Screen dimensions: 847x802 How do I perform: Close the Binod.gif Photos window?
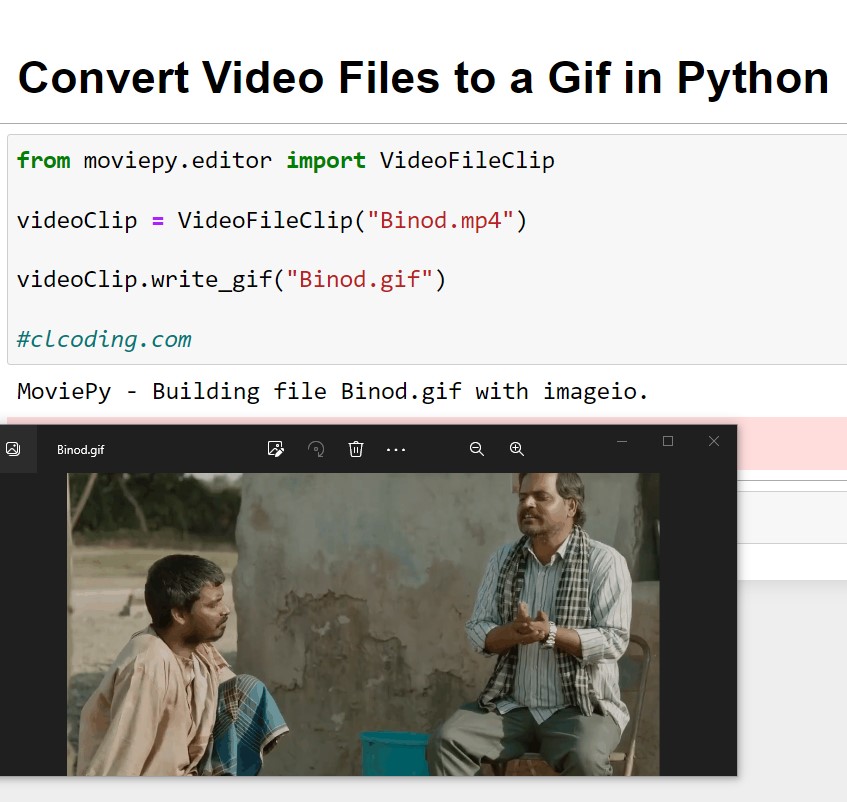coord(714,441)
